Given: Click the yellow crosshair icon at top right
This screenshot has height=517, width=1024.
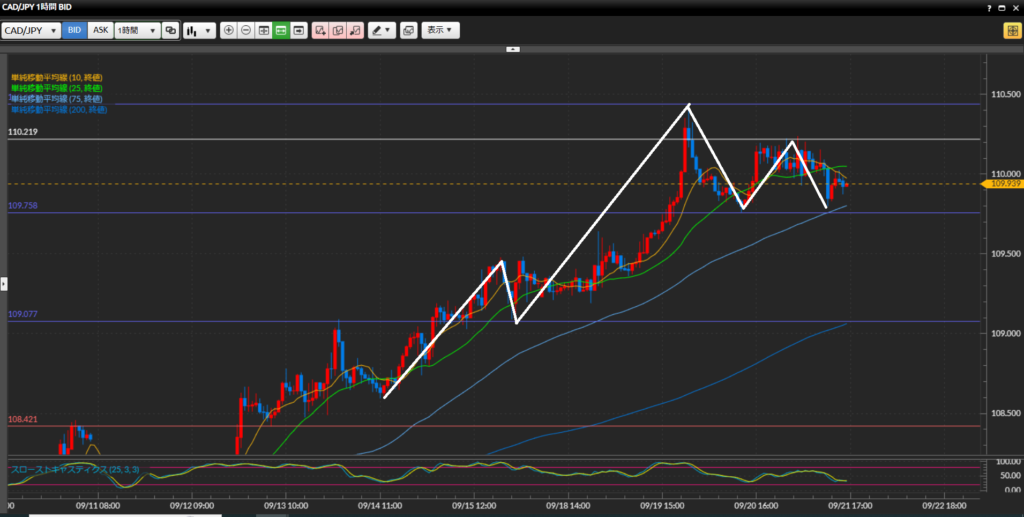Looking at the screenshot, I should coord(1010,30).
